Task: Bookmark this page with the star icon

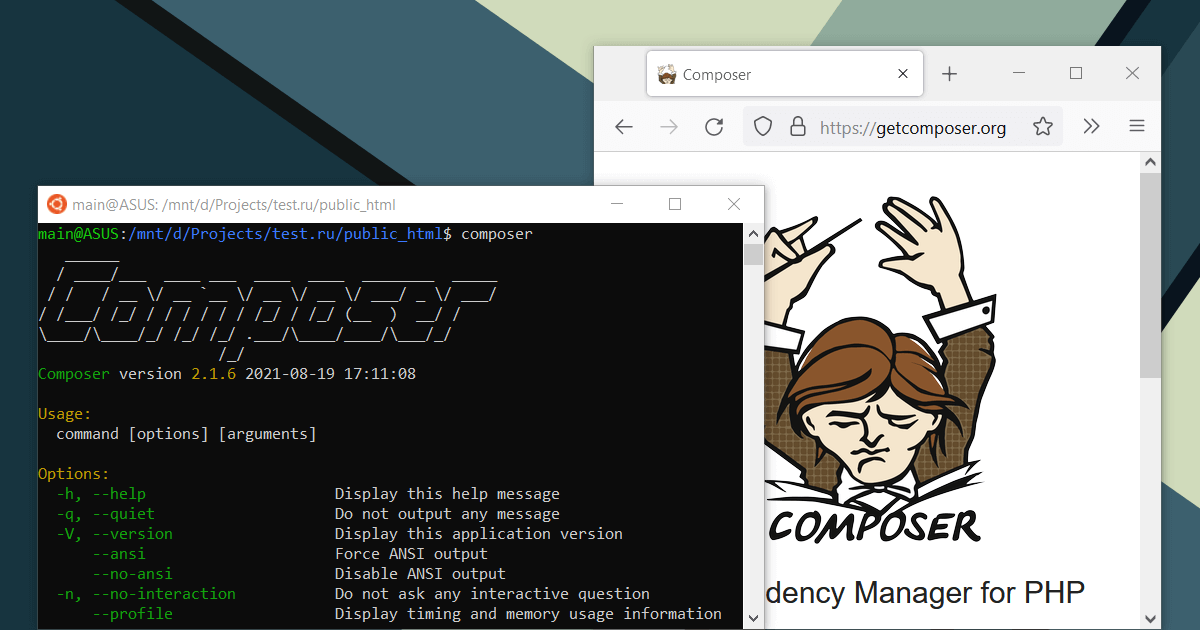Action: tap(1043, 127)
